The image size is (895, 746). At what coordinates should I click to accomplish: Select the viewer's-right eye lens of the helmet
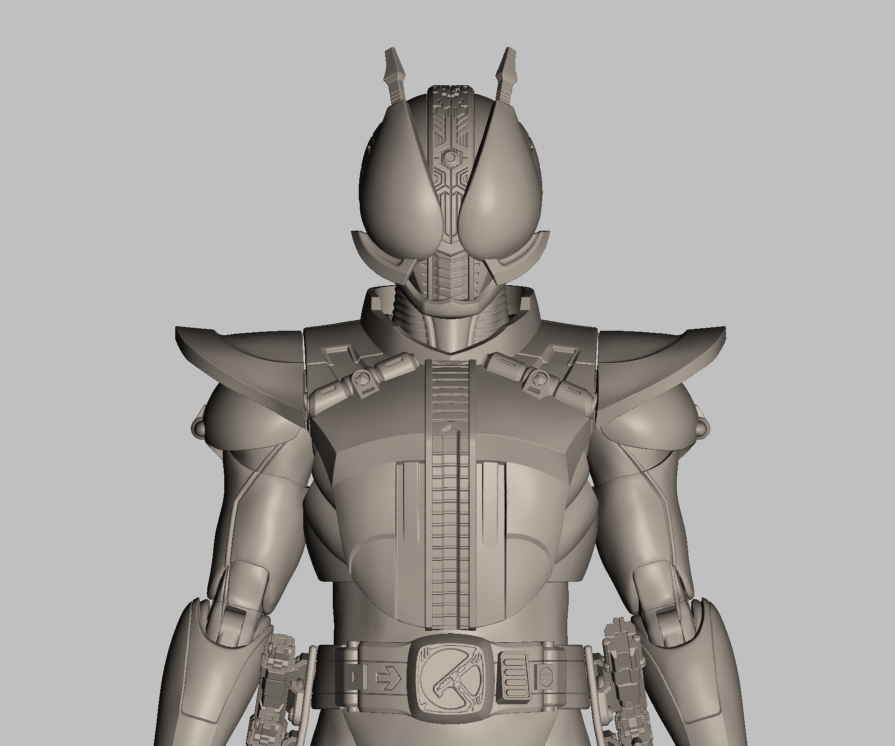tap(499, 183)
